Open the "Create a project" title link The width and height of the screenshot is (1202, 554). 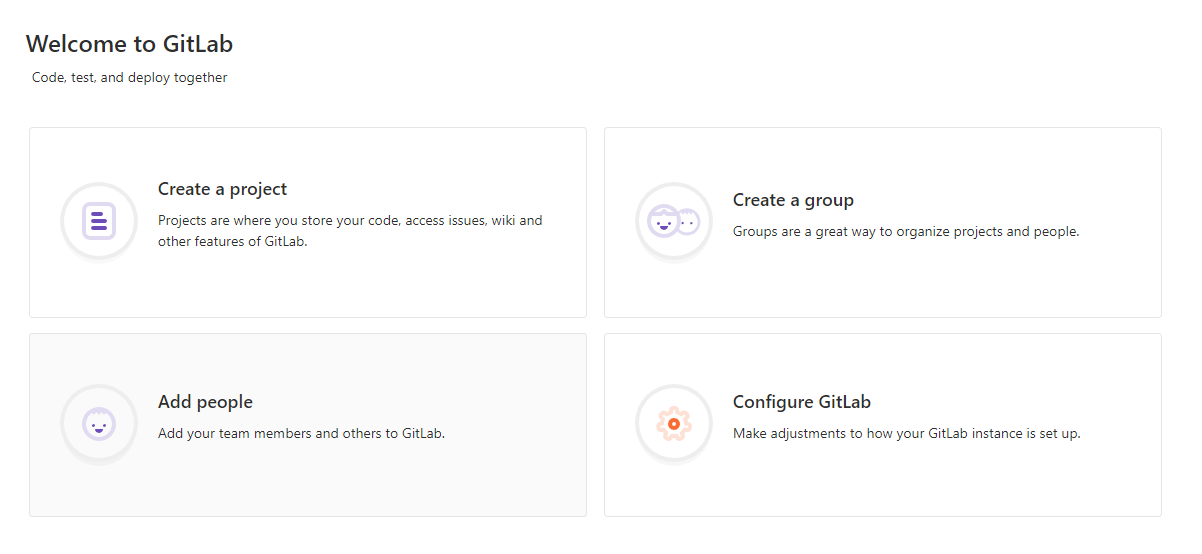click(222, 189)
